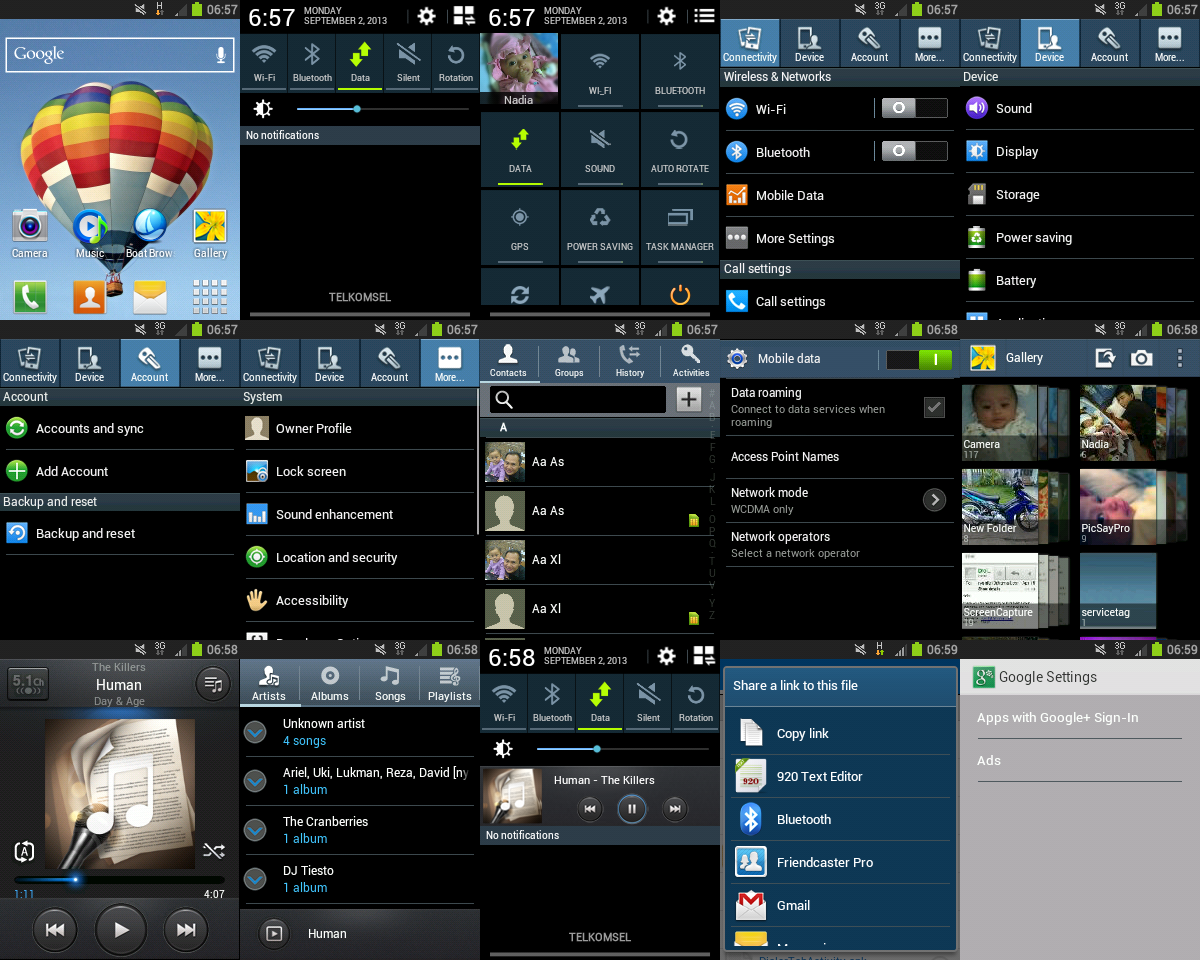Expand the DJ Tiesto artist entry
The image size is (1200, 960).
point(256,879)
